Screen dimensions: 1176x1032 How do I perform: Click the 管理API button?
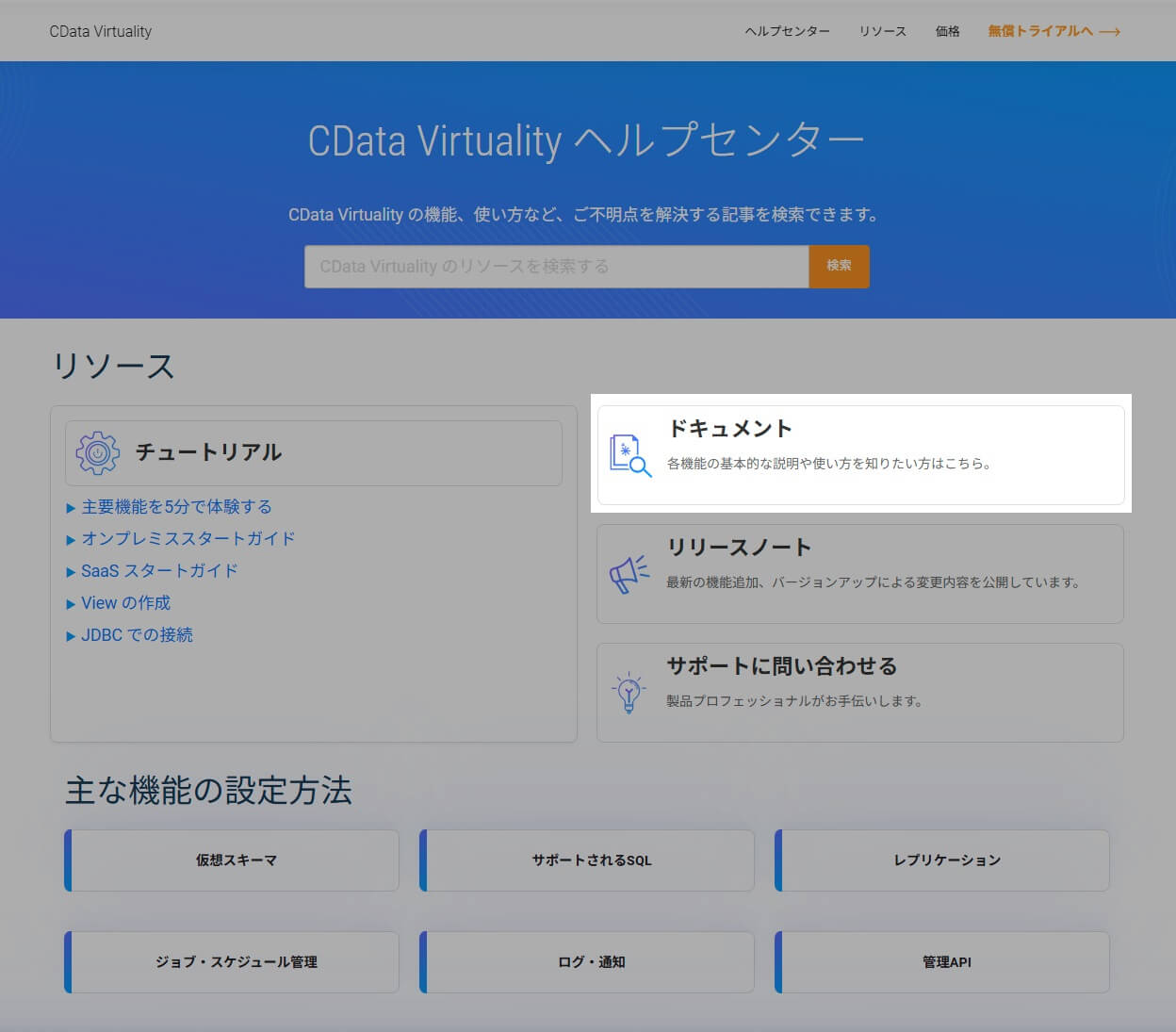(942, 962)
